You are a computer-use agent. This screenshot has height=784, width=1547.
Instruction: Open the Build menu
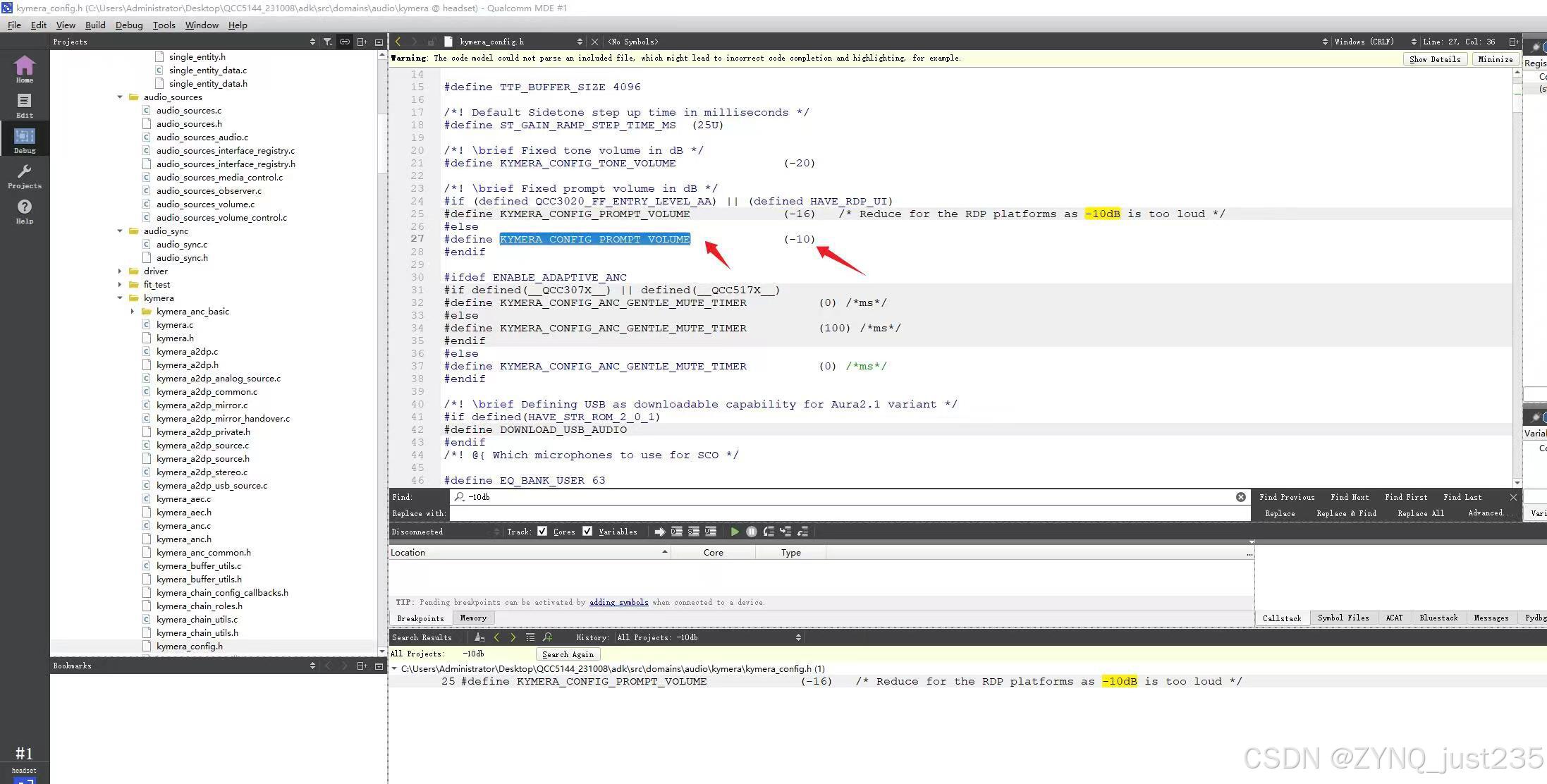(x=94, y=25)
